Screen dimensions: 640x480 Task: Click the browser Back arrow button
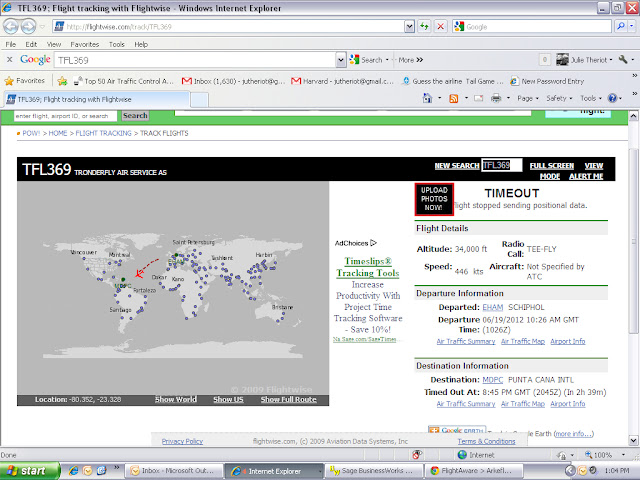pos(11,27)
